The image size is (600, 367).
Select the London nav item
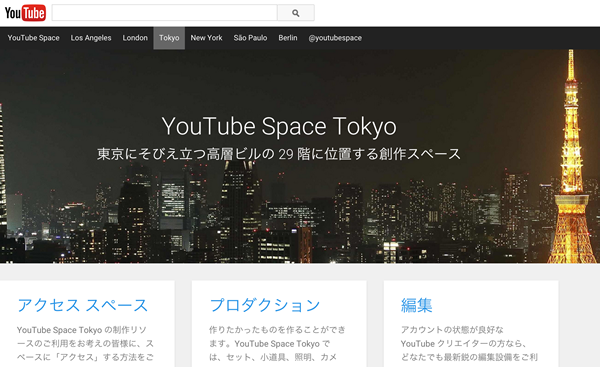pyautogui.click(x=135, y=38)
